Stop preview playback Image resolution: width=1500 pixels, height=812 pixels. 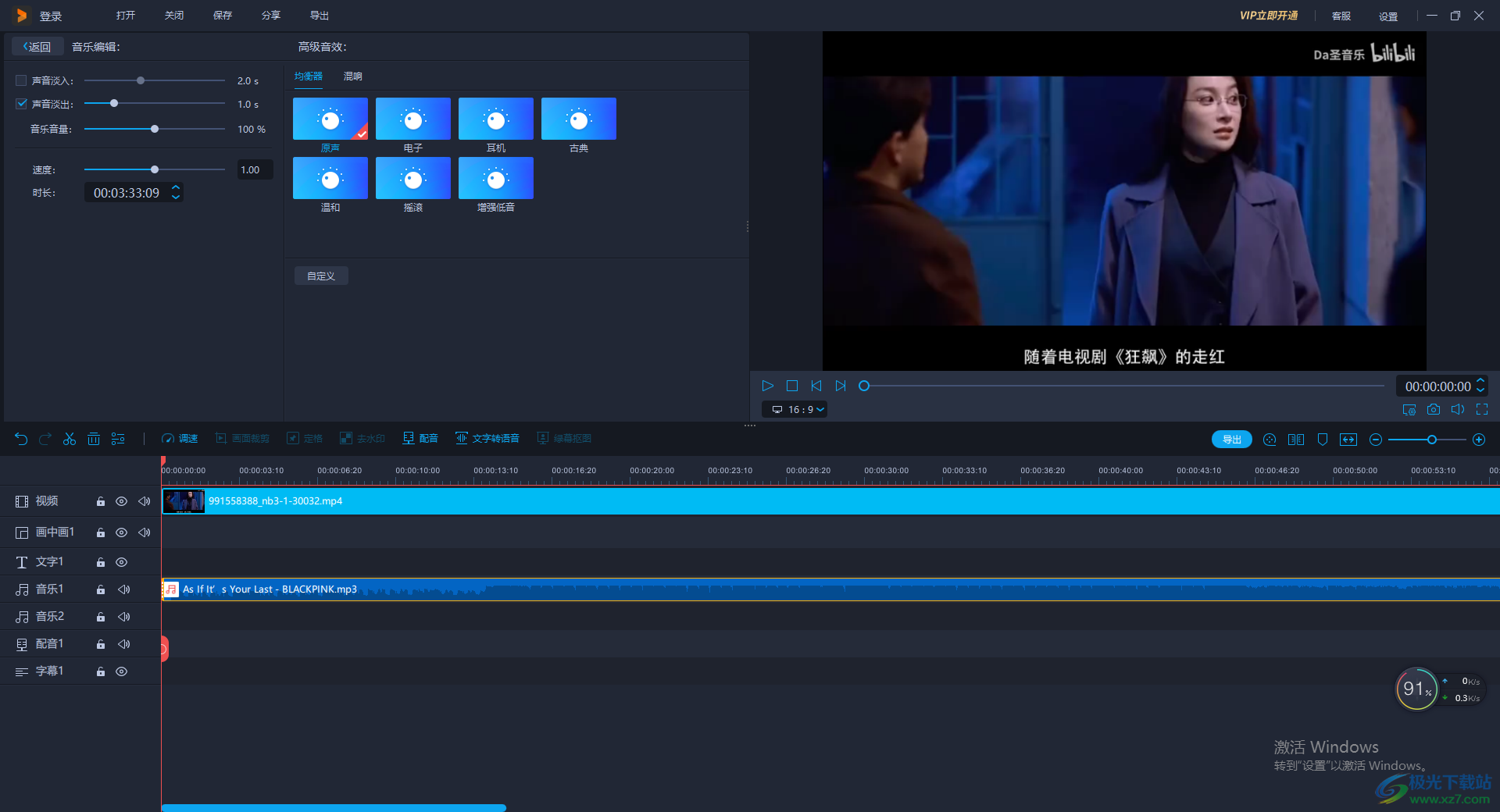pyautogui.click(x=792, y=386)
